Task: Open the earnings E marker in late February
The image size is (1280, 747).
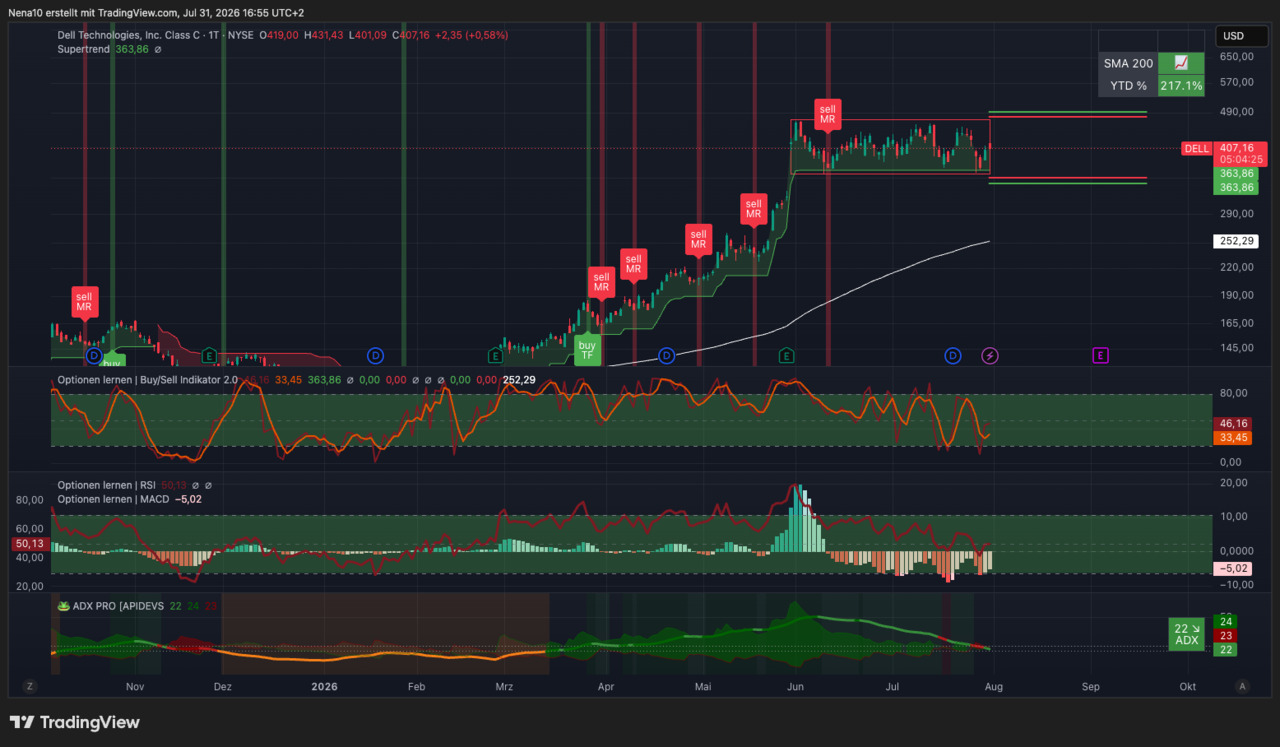Action: 494,355
